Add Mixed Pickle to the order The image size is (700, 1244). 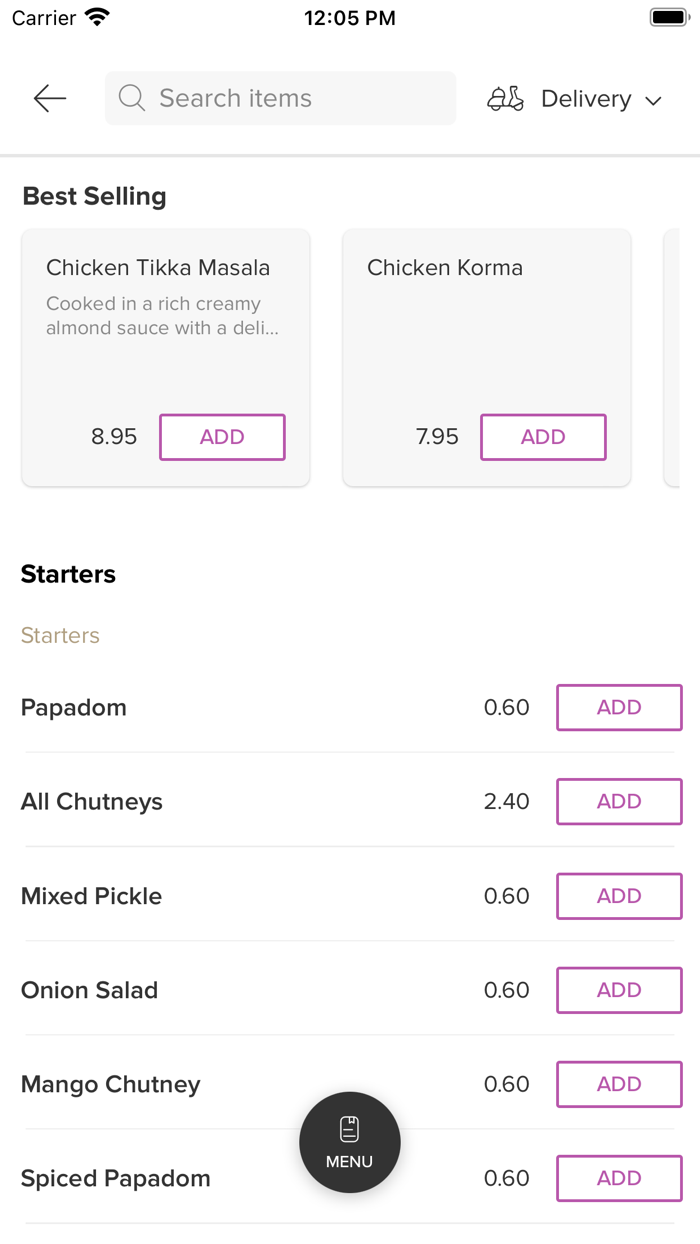point(619,896)
